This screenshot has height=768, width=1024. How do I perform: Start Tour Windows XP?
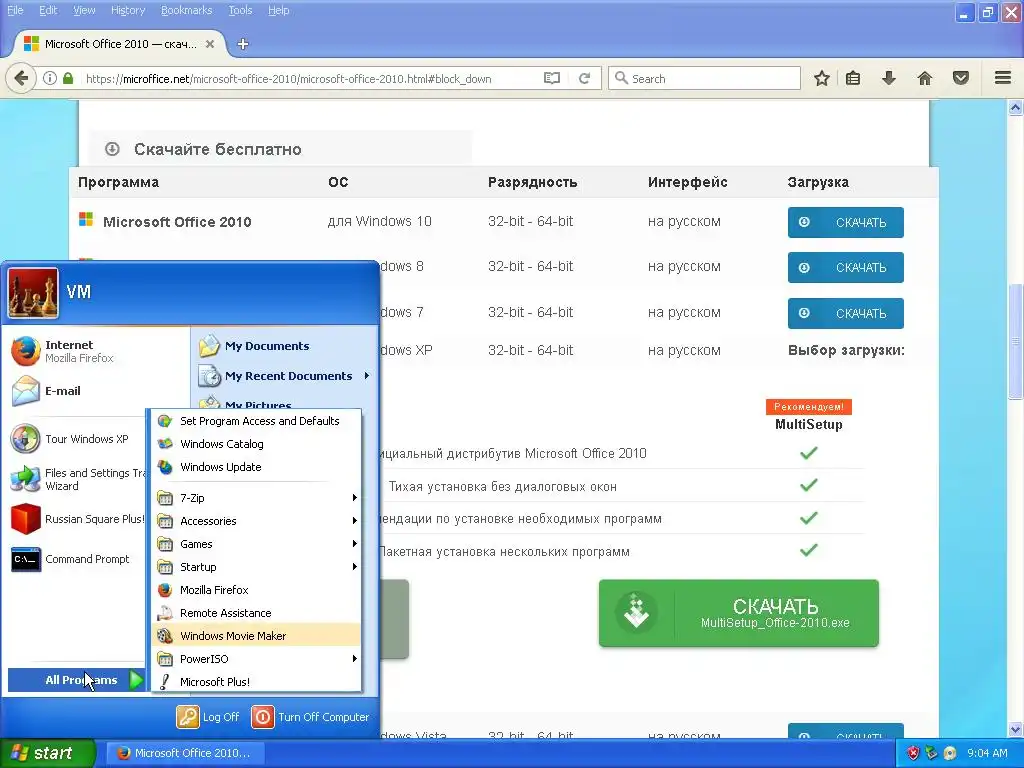tap(77, 439)
